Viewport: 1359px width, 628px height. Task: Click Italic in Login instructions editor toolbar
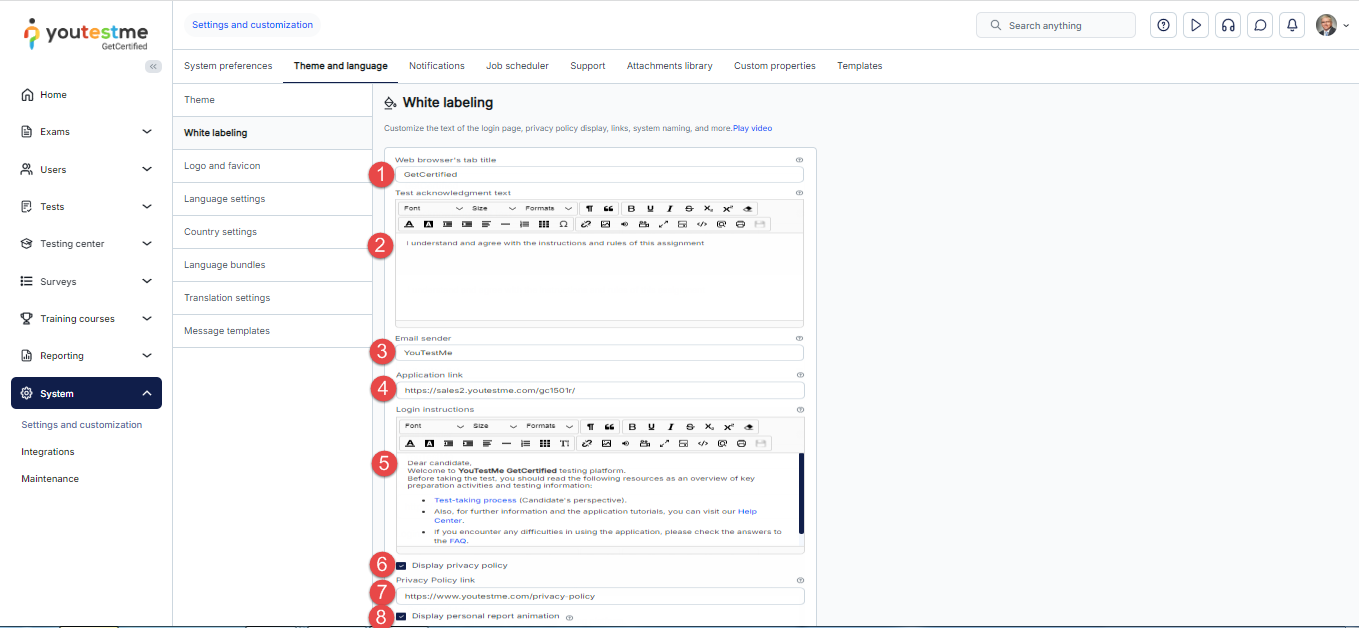(x=669, y=426)
